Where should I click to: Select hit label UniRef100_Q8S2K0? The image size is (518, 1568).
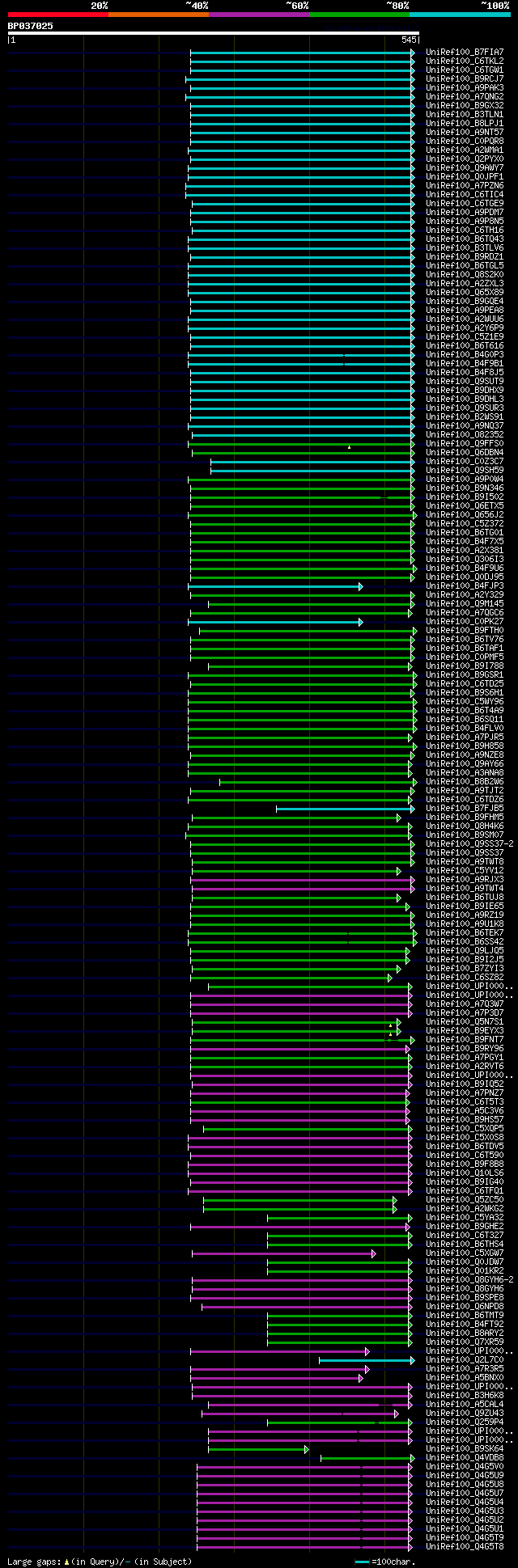465,274
